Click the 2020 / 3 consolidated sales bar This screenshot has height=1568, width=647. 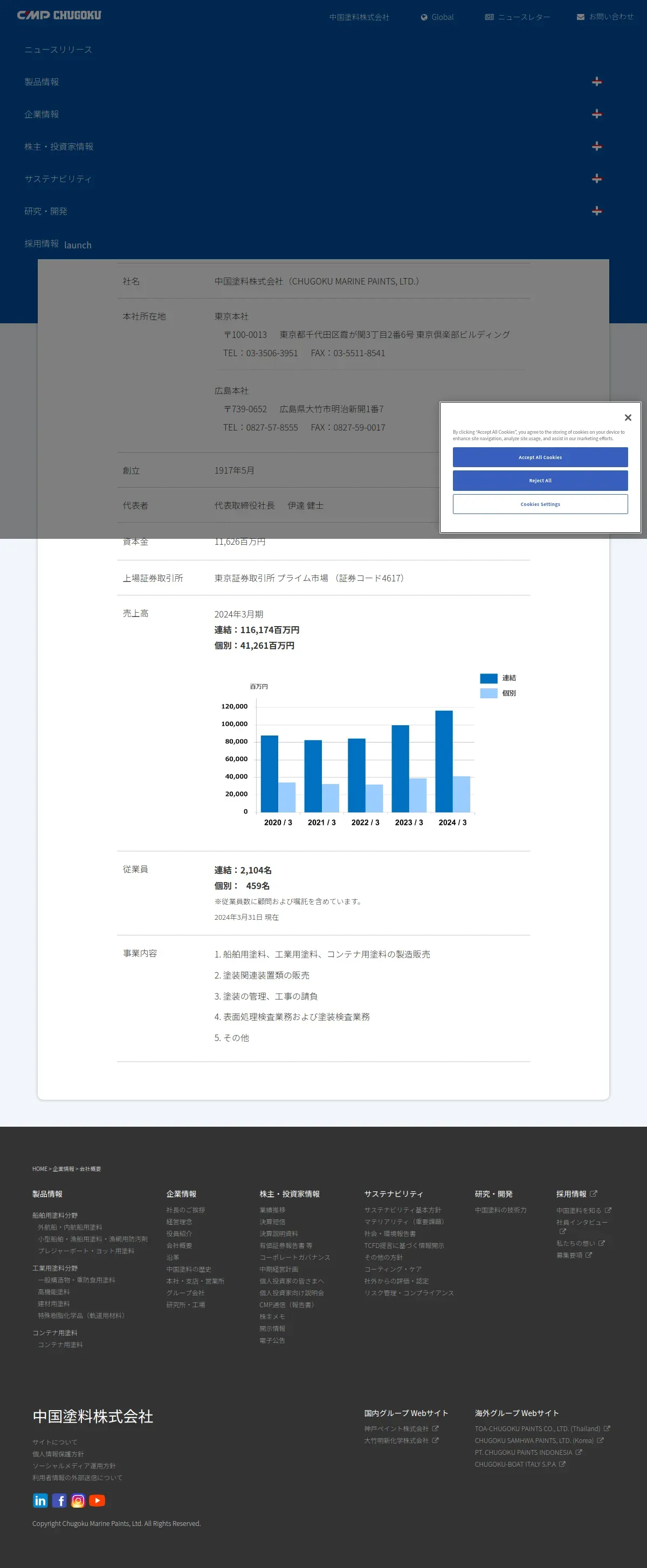click(x=269, y=774)
